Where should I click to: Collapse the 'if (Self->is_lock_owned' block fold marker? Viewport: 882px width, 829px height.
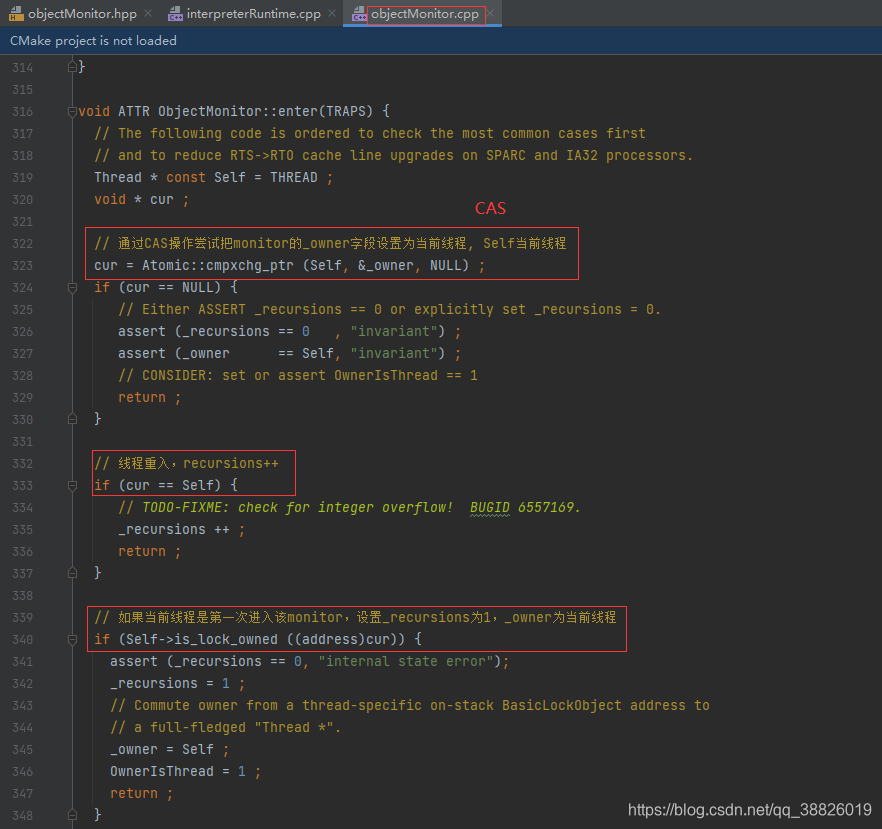[x=72, y=639]
